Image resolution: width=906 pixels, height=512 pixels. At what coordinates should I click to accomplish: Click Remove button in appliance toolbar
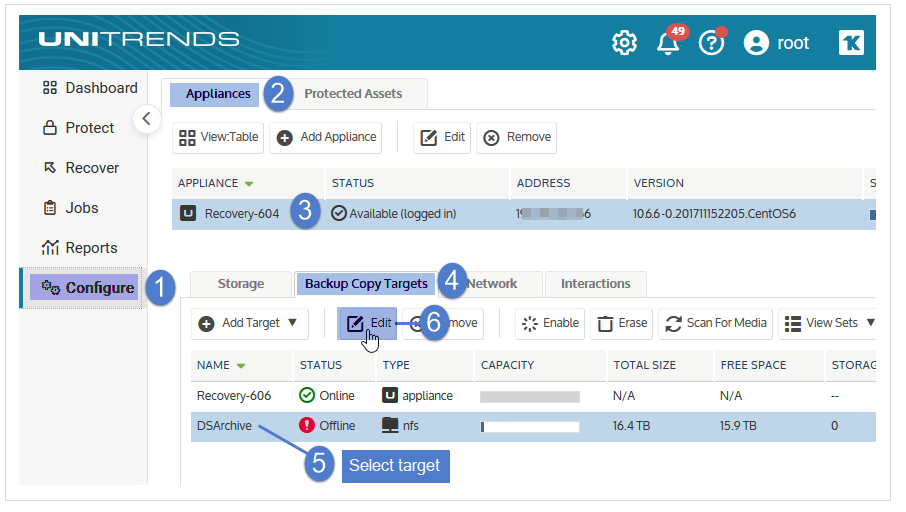click(x=517, y=138)
